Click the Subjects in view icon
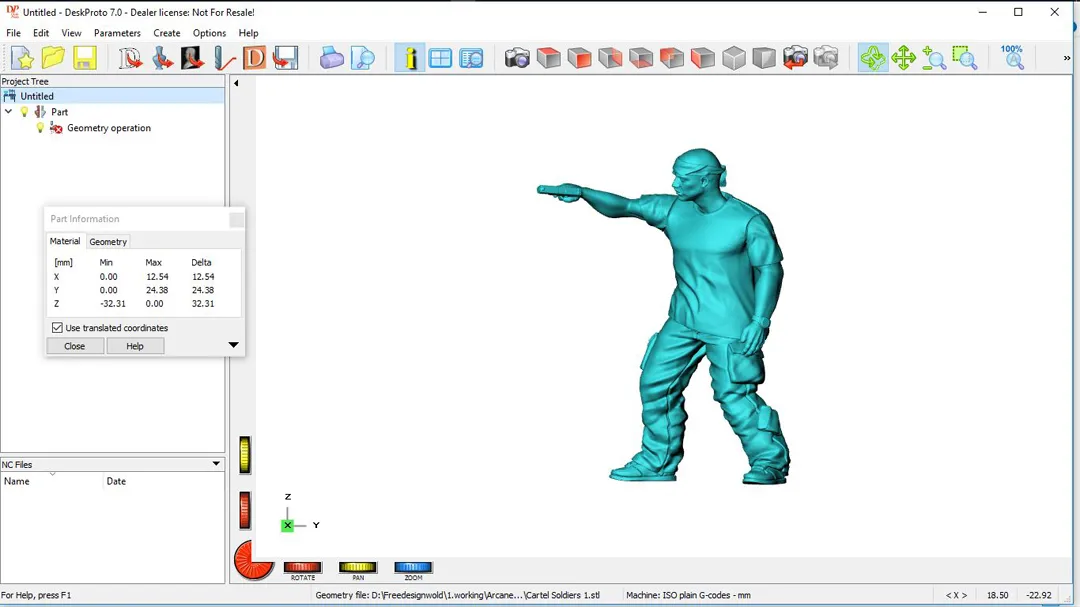Viewport: 1080px width, 607px height. (x=471, y=58)
